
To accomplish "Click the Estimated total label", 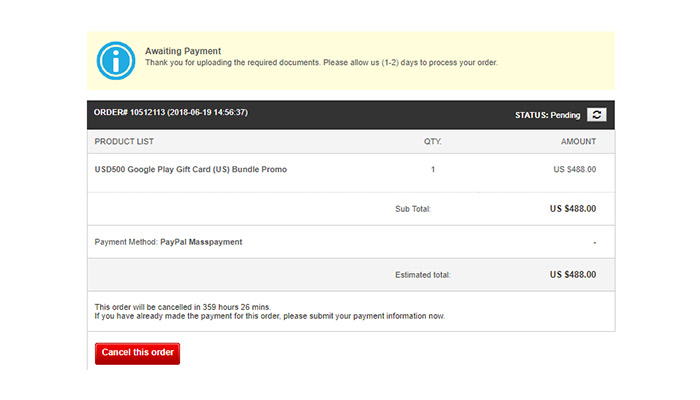I will click(x=423, y=275).
